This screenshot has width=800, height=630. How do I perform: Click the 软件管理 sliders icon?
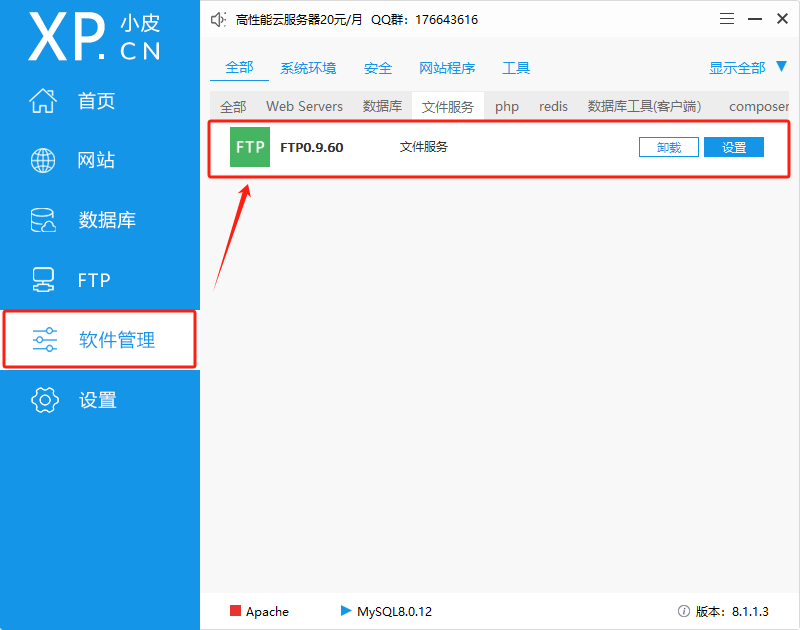click(x=45, y=340)
